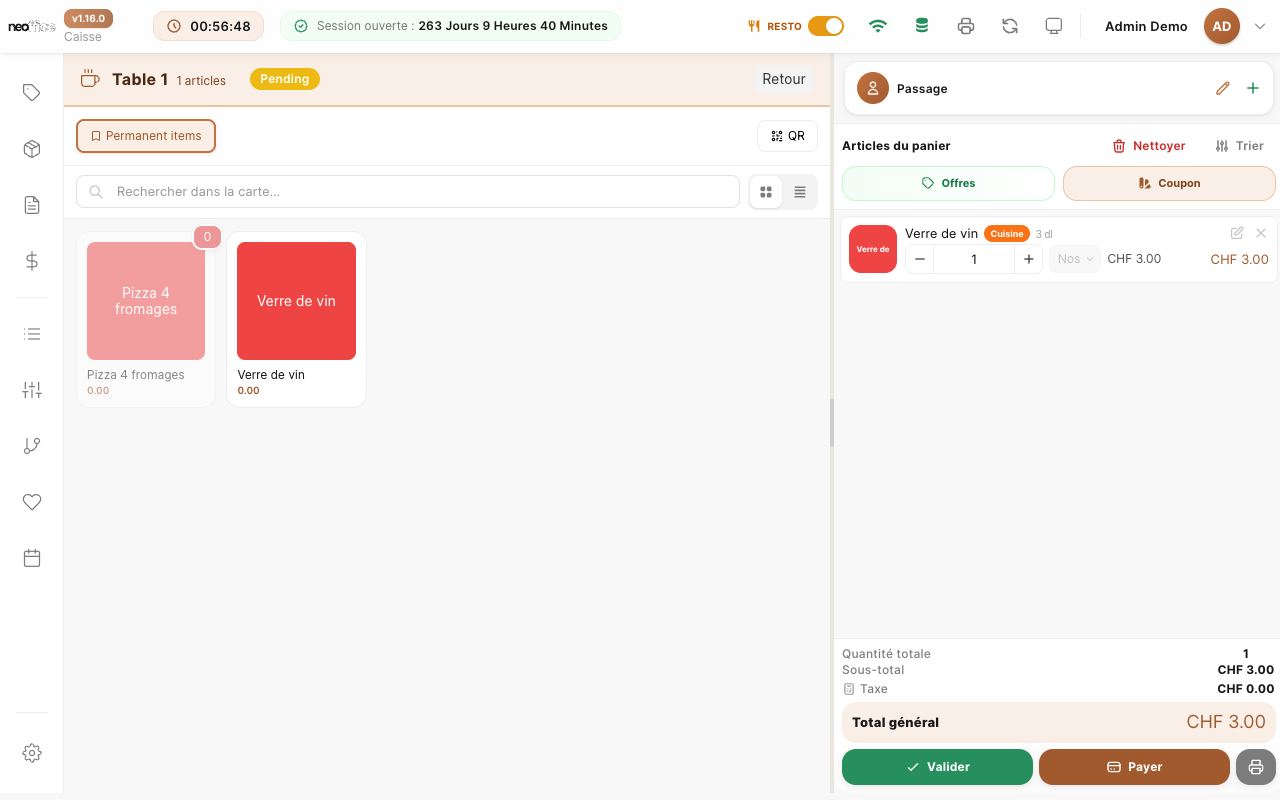Click the Retour button
Viewport: 1280px width, 800px height.
(x=784, y=79)
